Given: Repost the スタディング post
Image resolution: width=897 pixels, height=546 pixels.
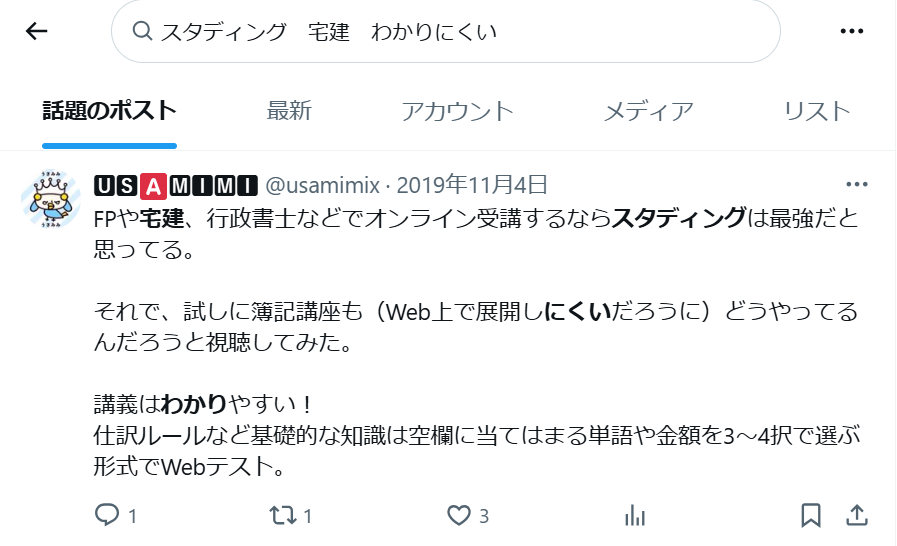Looking at the screenshot, I should click(x=291, y=516).
